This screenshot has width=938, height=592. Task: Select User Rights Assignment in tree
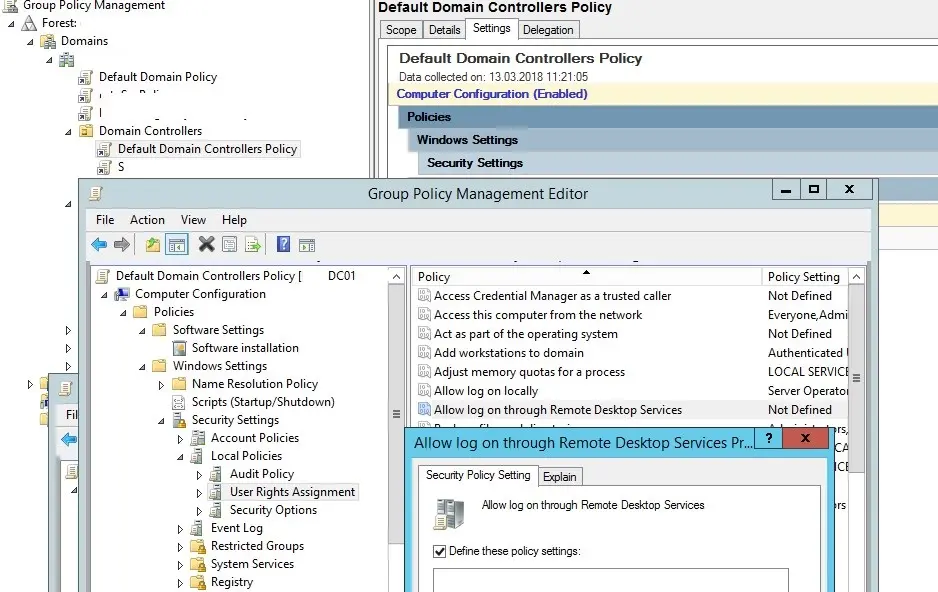tap(293, 492)
